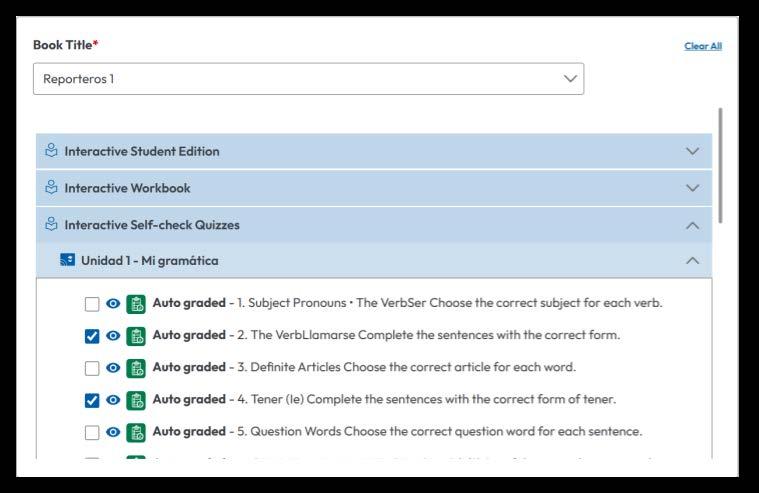Uncheck the VerbLlamarse quiz checkbox

pos(92,336)
